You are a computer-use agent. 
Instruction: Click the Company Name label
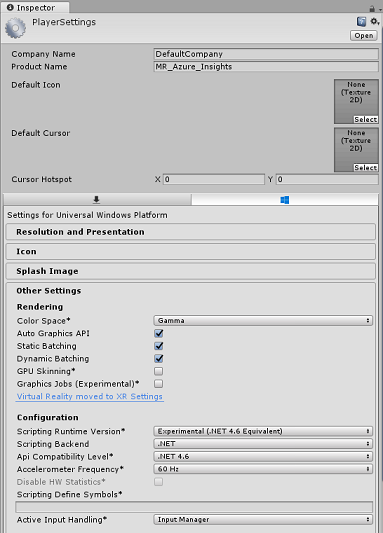tap(43, 54)
